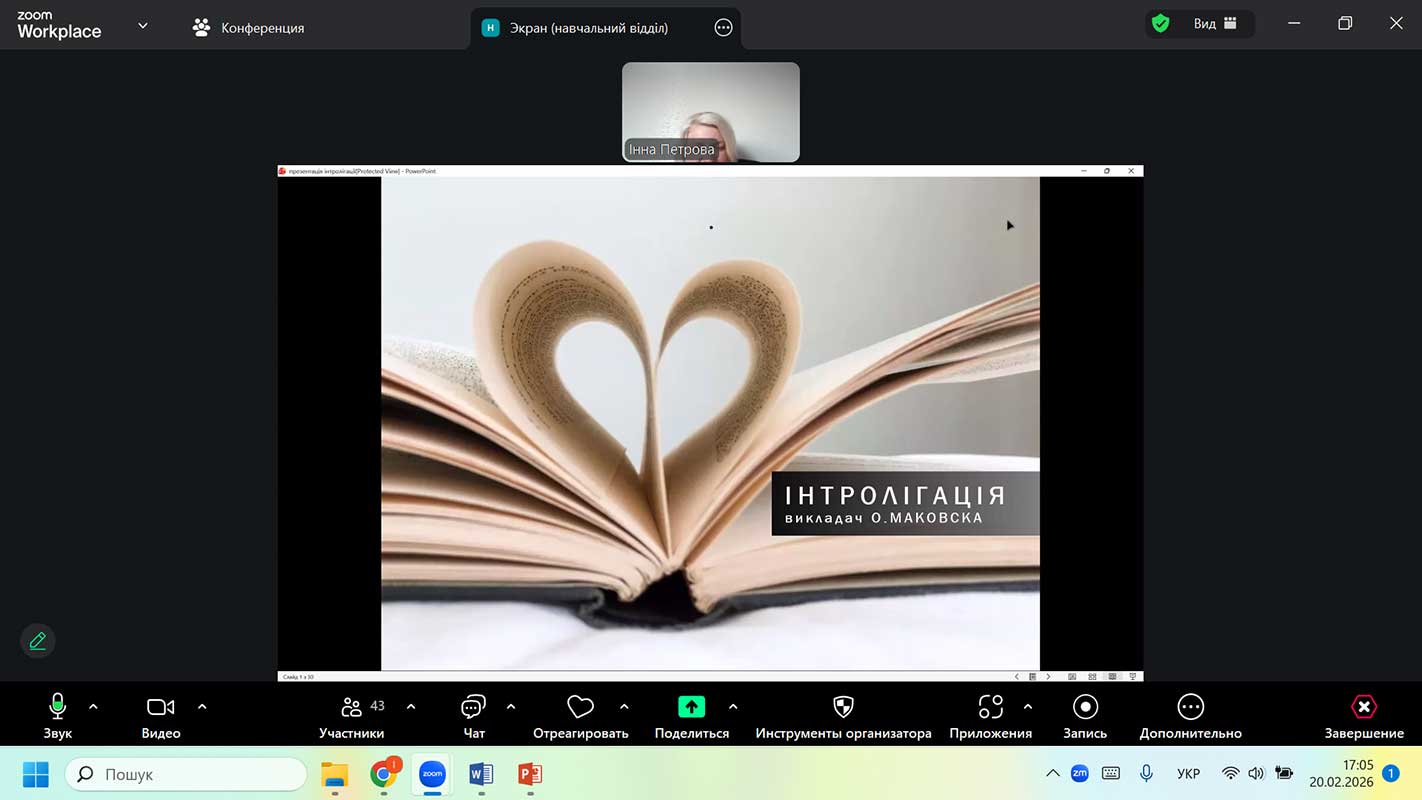
Task: Open the Вид view layout button
Action: [1215, 24]
